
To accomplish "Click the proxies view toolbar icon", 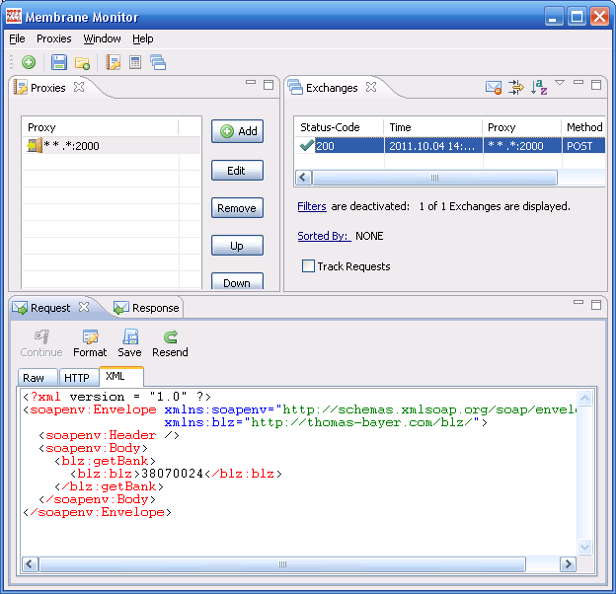I will (113, 62).
